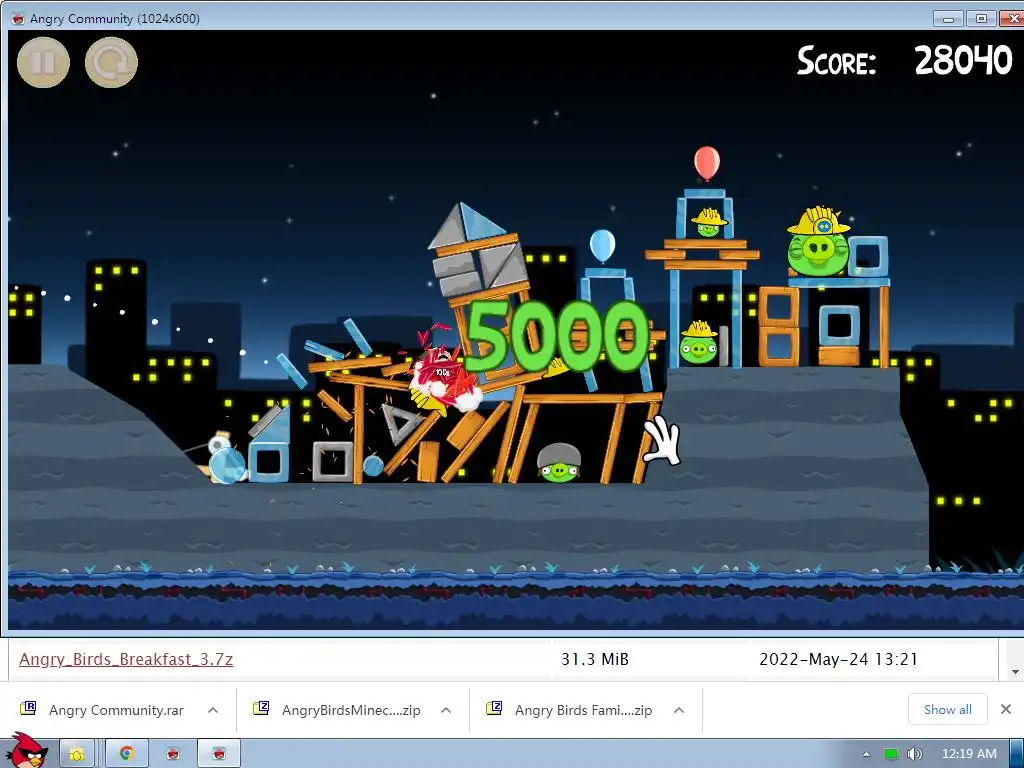Viewport: 1024px width, 768px height.
Task: Close the downloads bar
Action: [x=1006, y=709]
